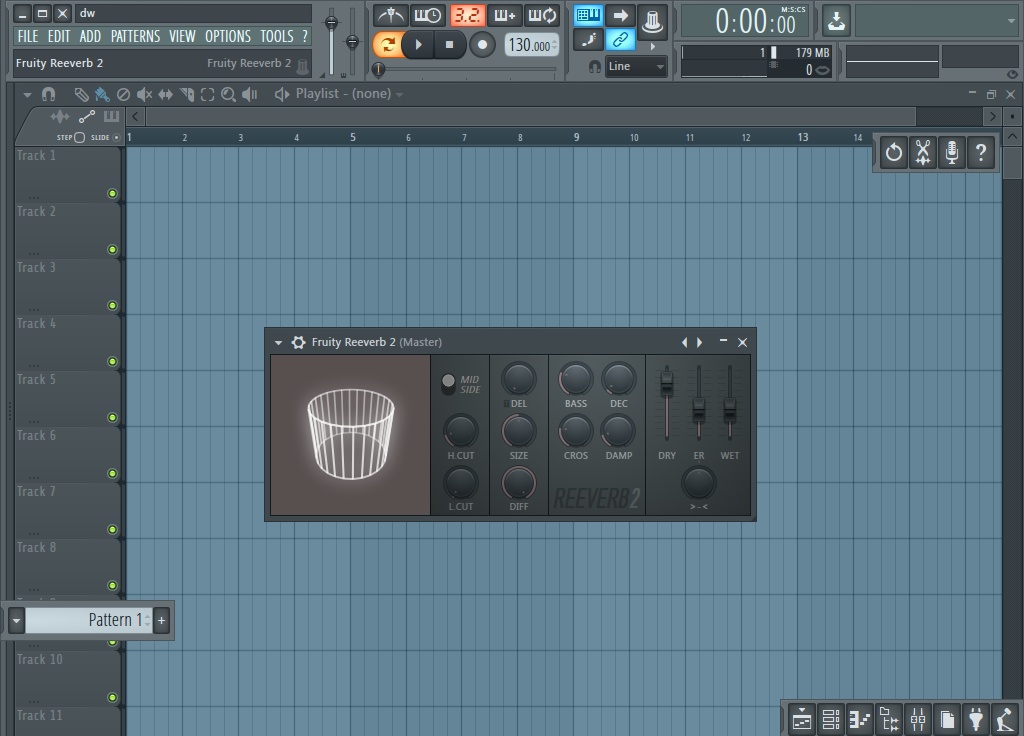
Task: Toggle pattern/song mode button
Action: (x=387, y=44)
